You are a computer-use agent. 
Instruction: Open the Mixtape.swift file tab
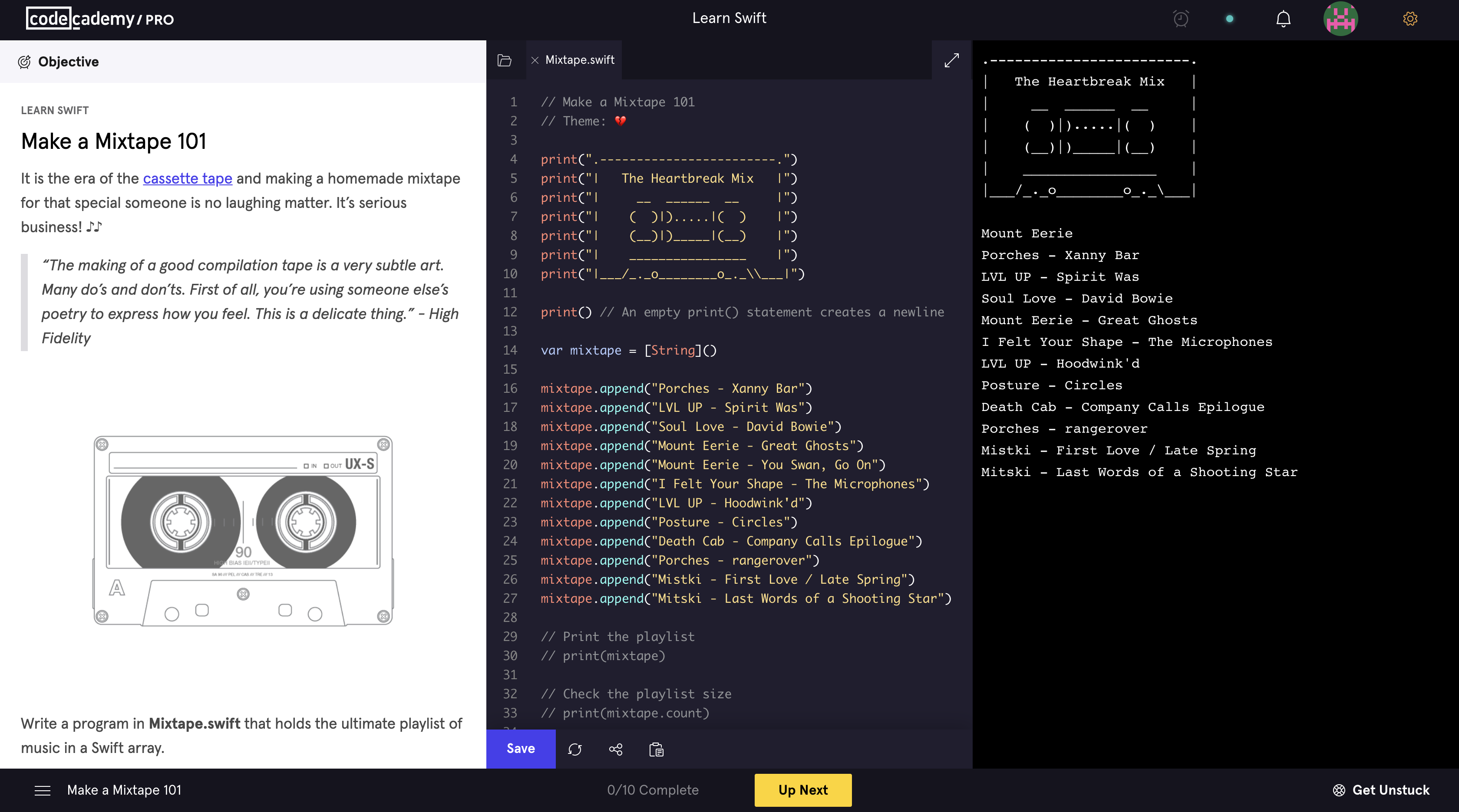coord(579,60)
